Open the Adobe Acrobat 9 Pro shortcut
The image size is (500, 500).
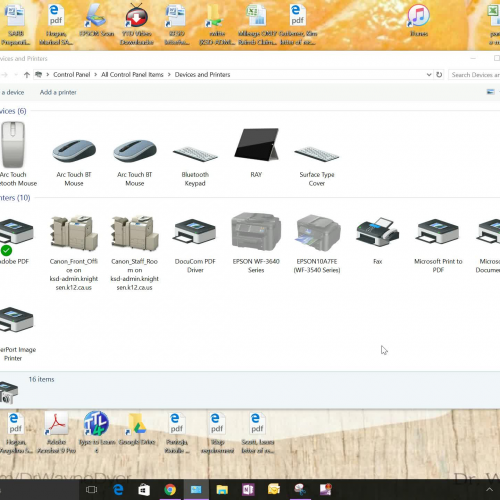tap(57, 432)
